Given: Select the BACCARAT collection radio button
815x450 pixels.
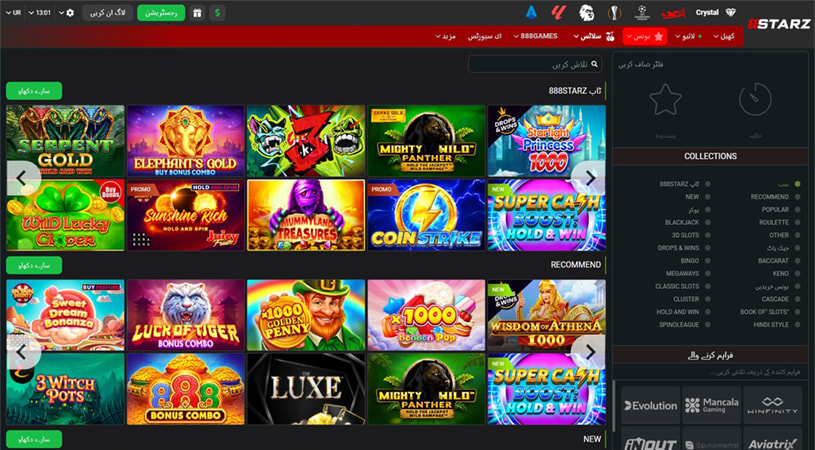Looking at the screenshot, I should point(797,261).
